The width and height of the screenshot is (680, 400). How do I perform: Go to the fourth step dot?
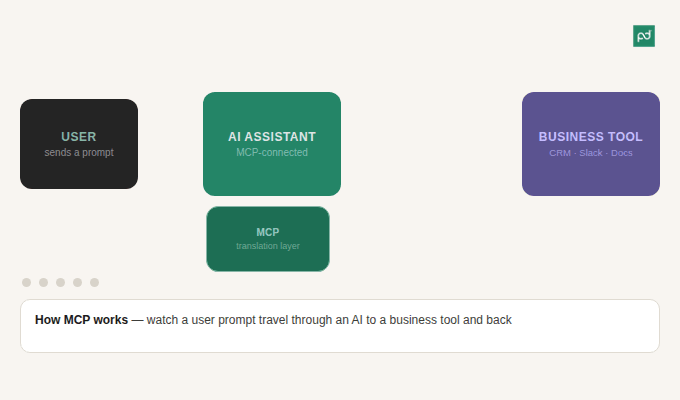77,282
